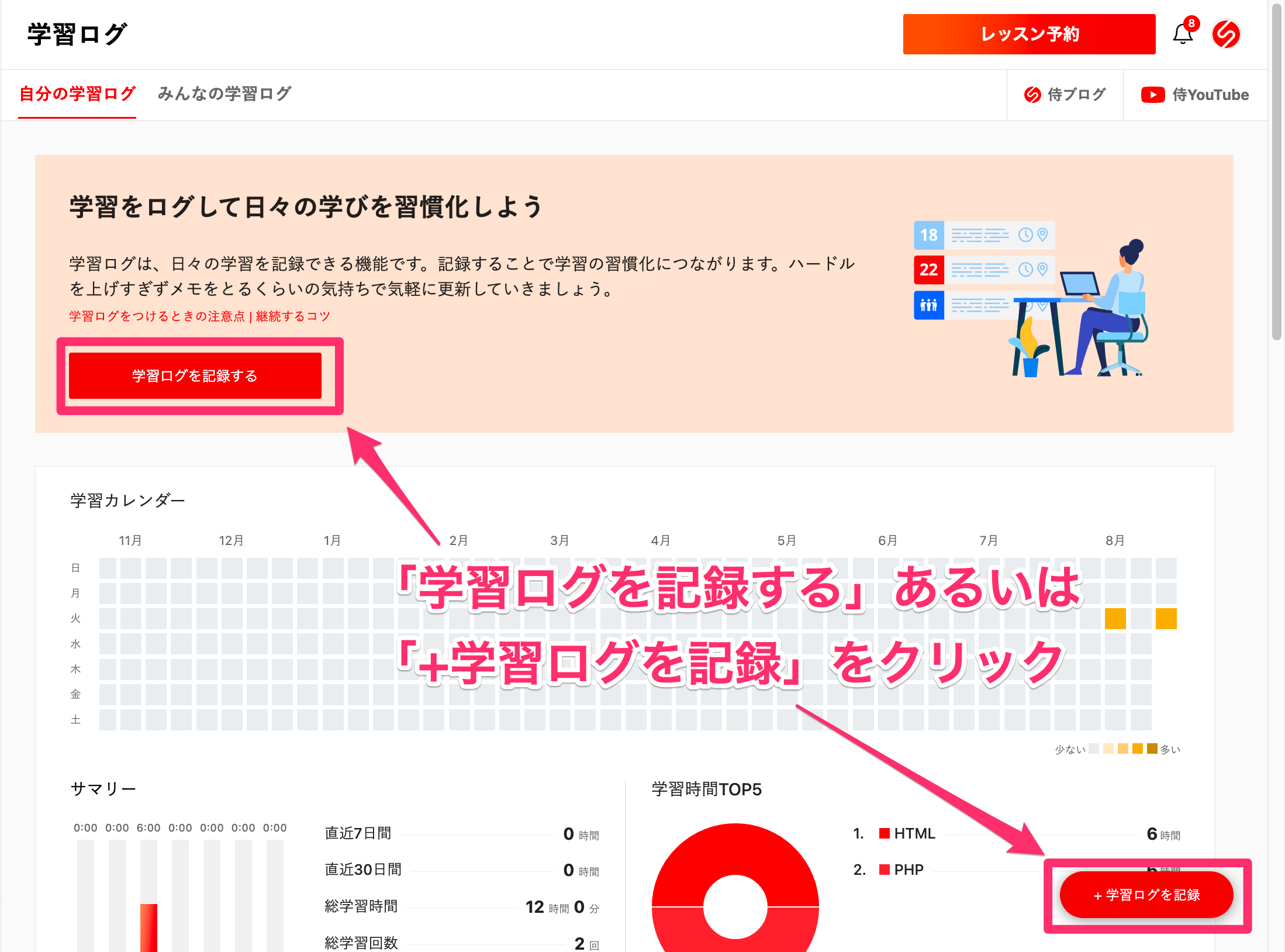Click the red bar in weekly summary chart

click(x=148, y=927)
